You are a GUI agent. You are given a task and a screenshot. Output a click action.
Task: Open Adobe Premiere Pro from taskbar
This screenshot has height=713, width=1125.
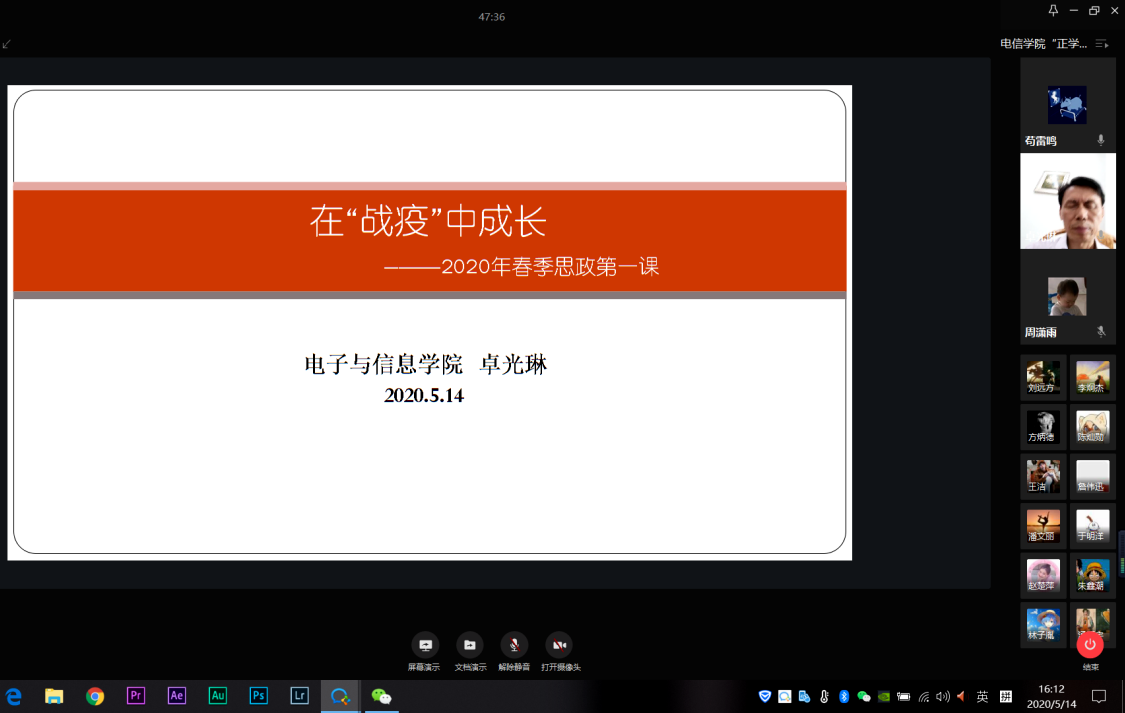pos(136,696)
